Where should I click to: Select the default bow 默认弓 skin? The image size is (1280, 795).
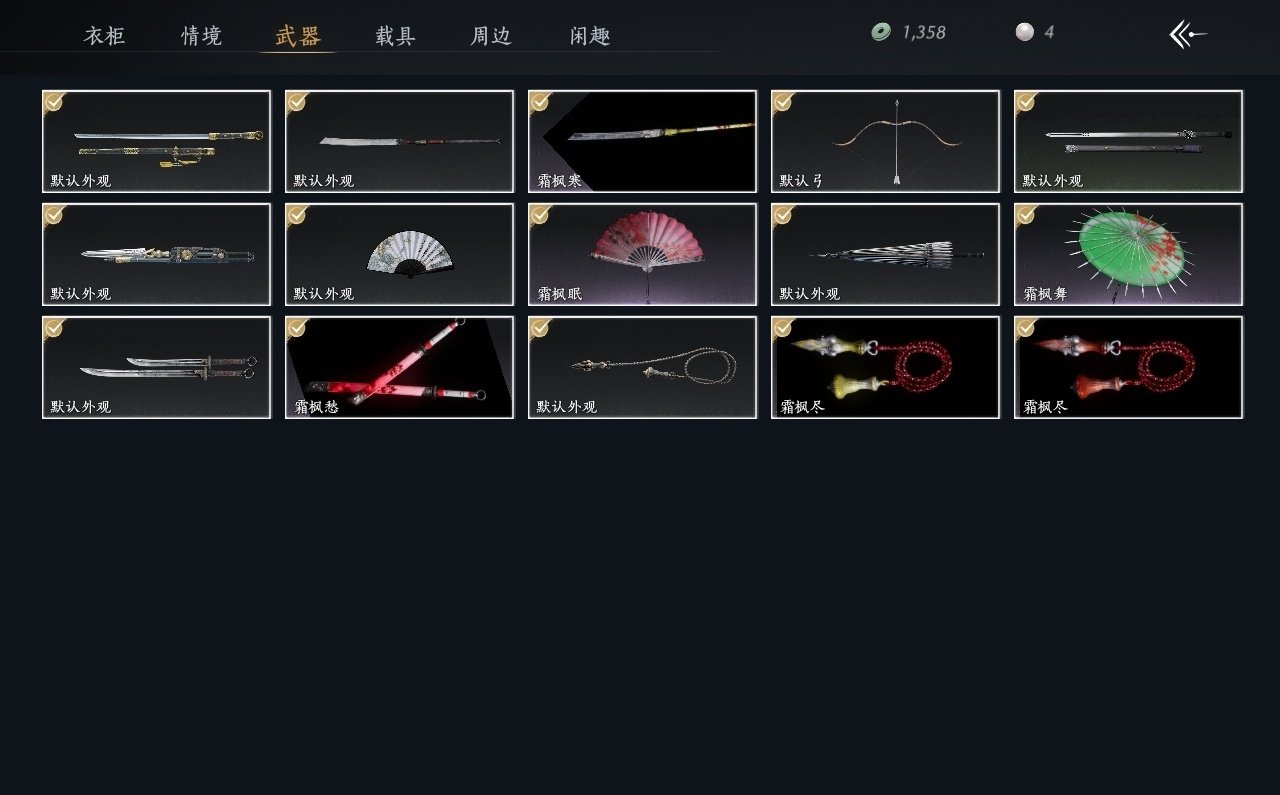pos(885,141)
